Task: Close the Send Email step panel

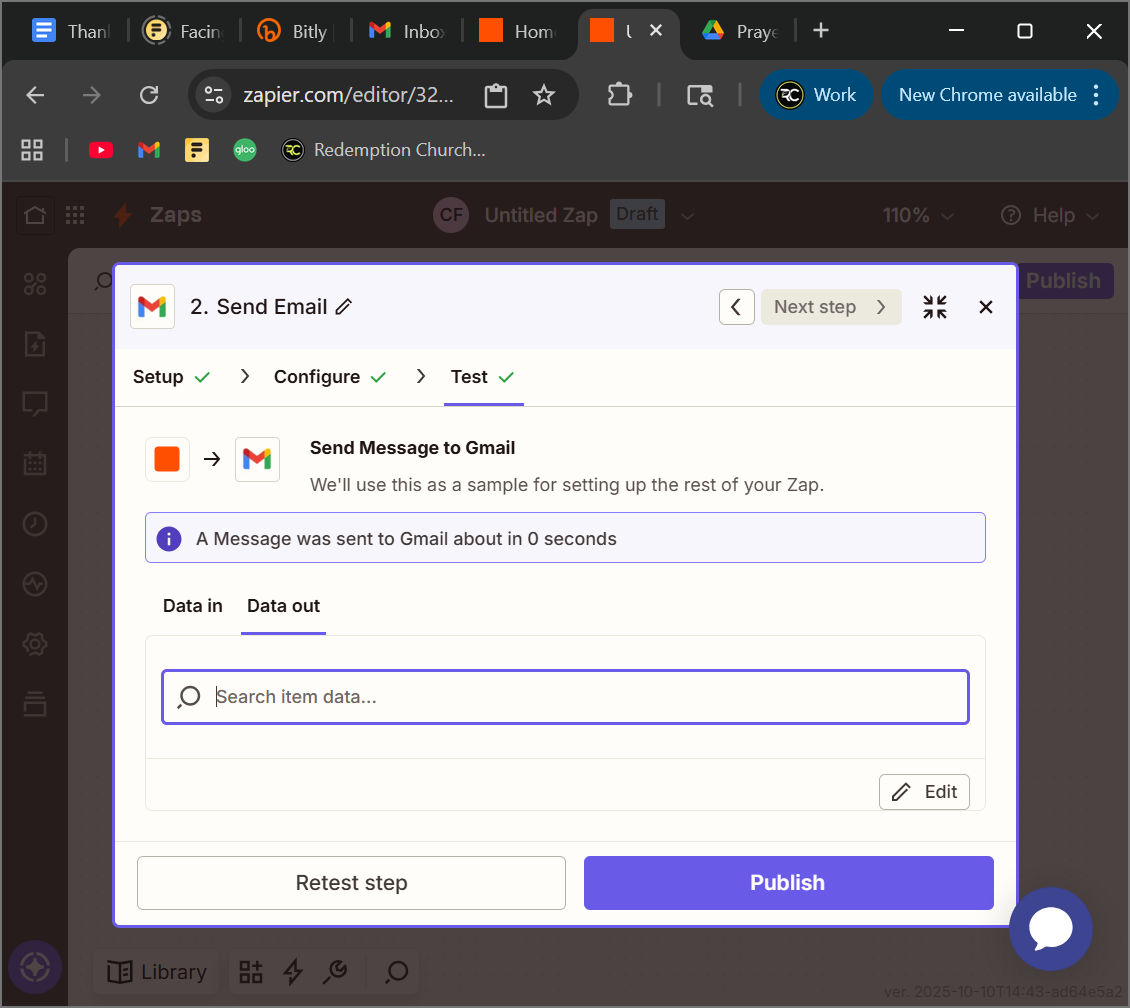Action: [986, 307]
